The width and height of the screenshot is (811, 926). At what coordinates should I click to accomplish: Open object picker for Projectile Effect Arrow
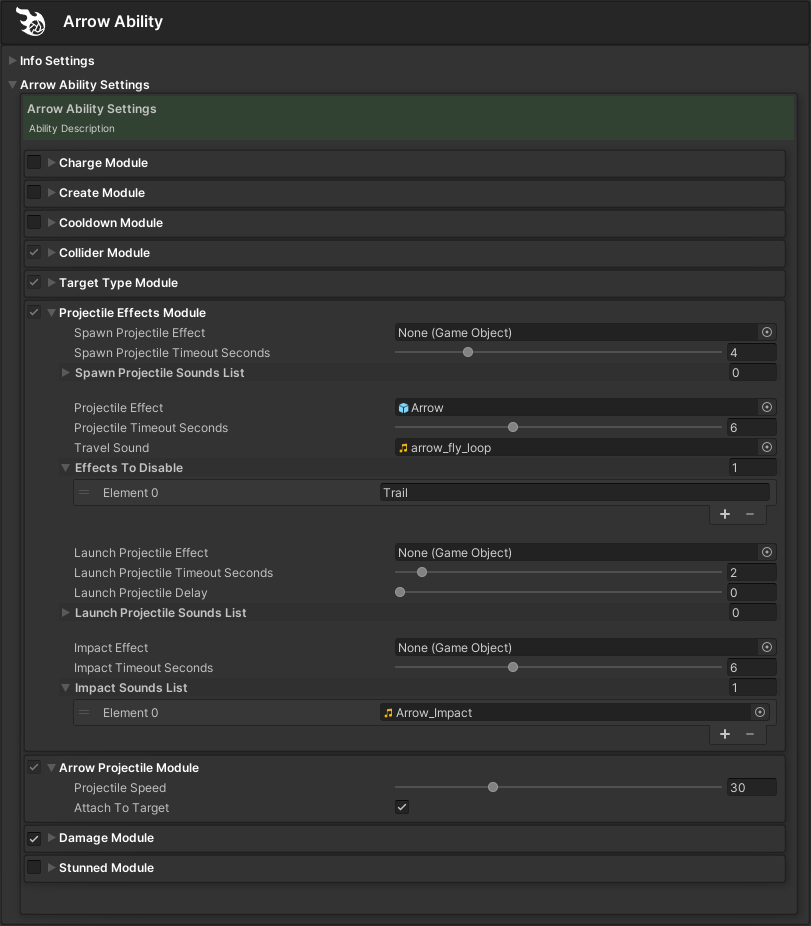(767, 408)
